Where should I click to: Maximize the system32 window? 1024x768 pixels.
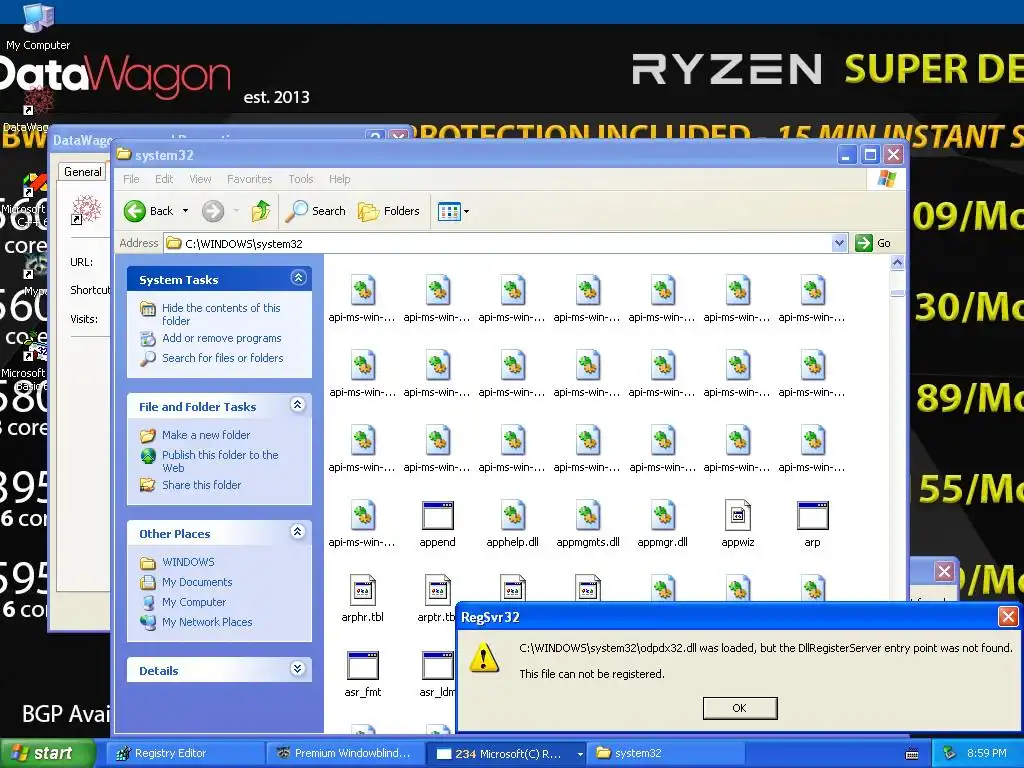[870, 155]
